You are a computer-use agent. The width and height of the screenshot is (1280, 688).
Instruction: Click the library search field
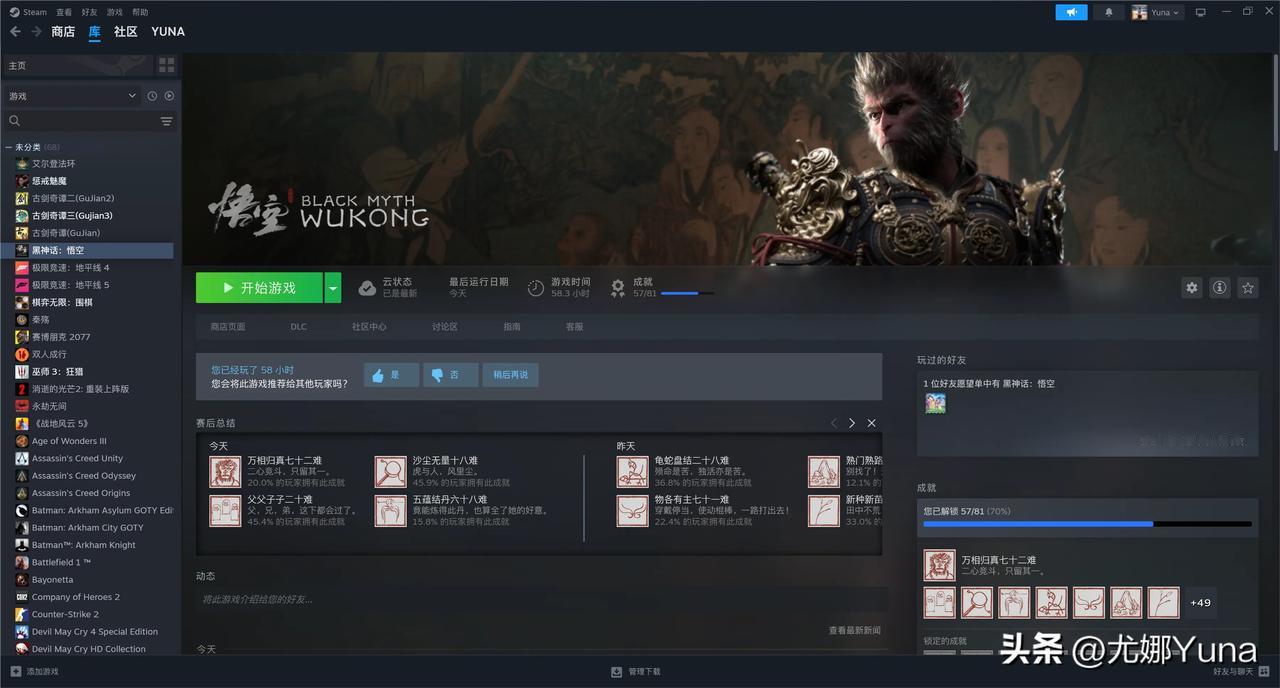[80, 121]
